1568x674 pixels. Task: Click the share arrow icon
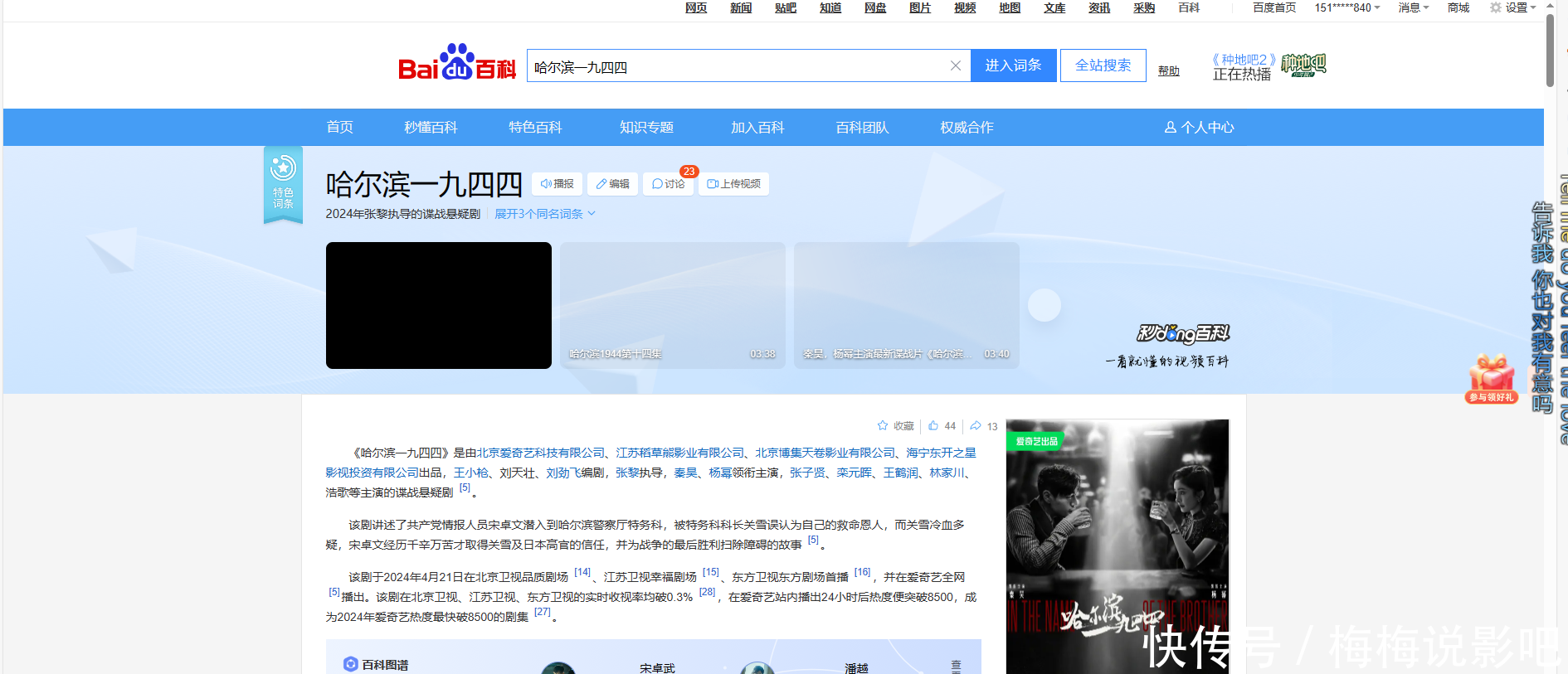(x=976, y=426)
